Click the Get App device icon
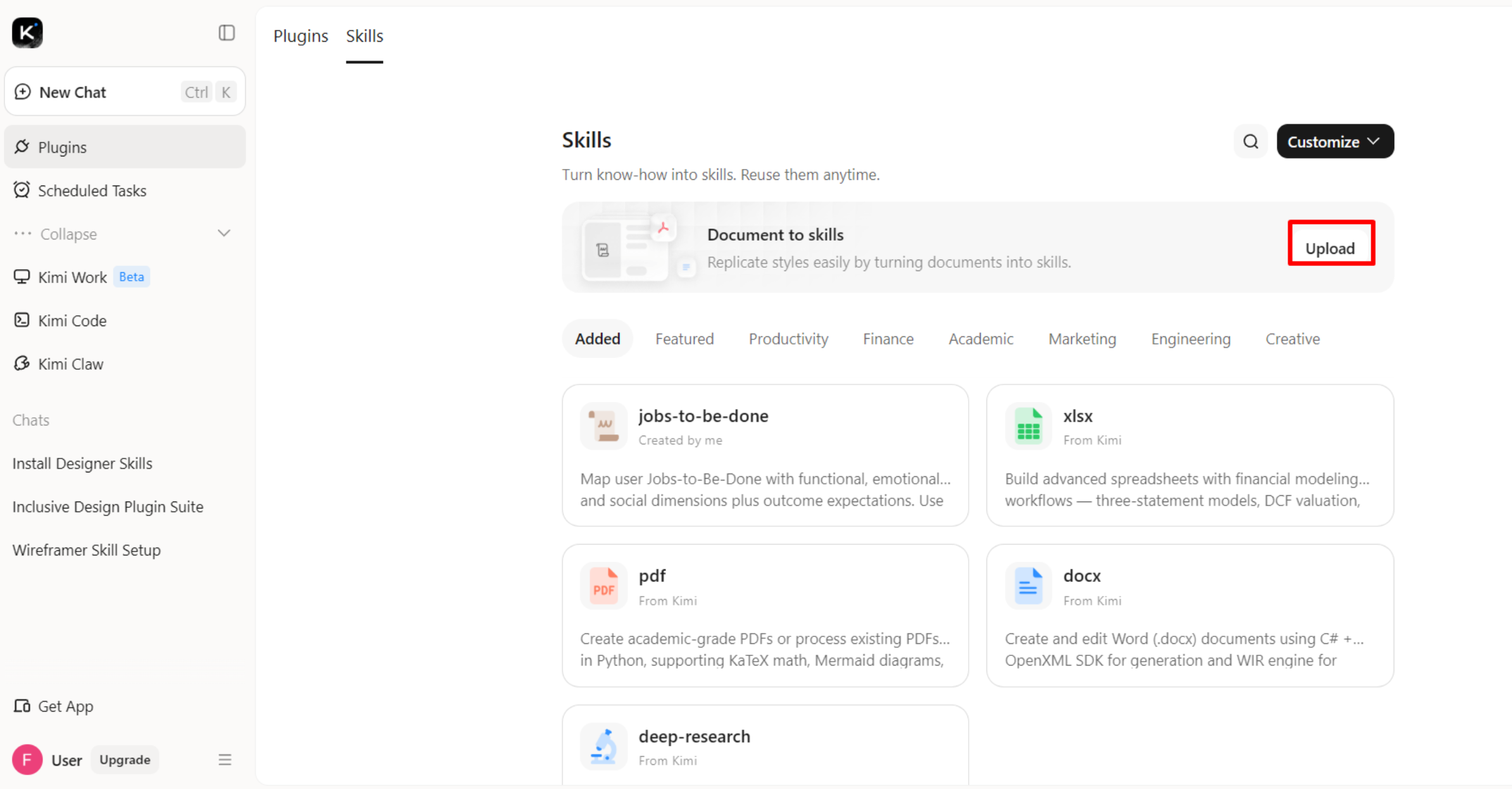The image size is (1512, 789). click(x=22, y=705)
